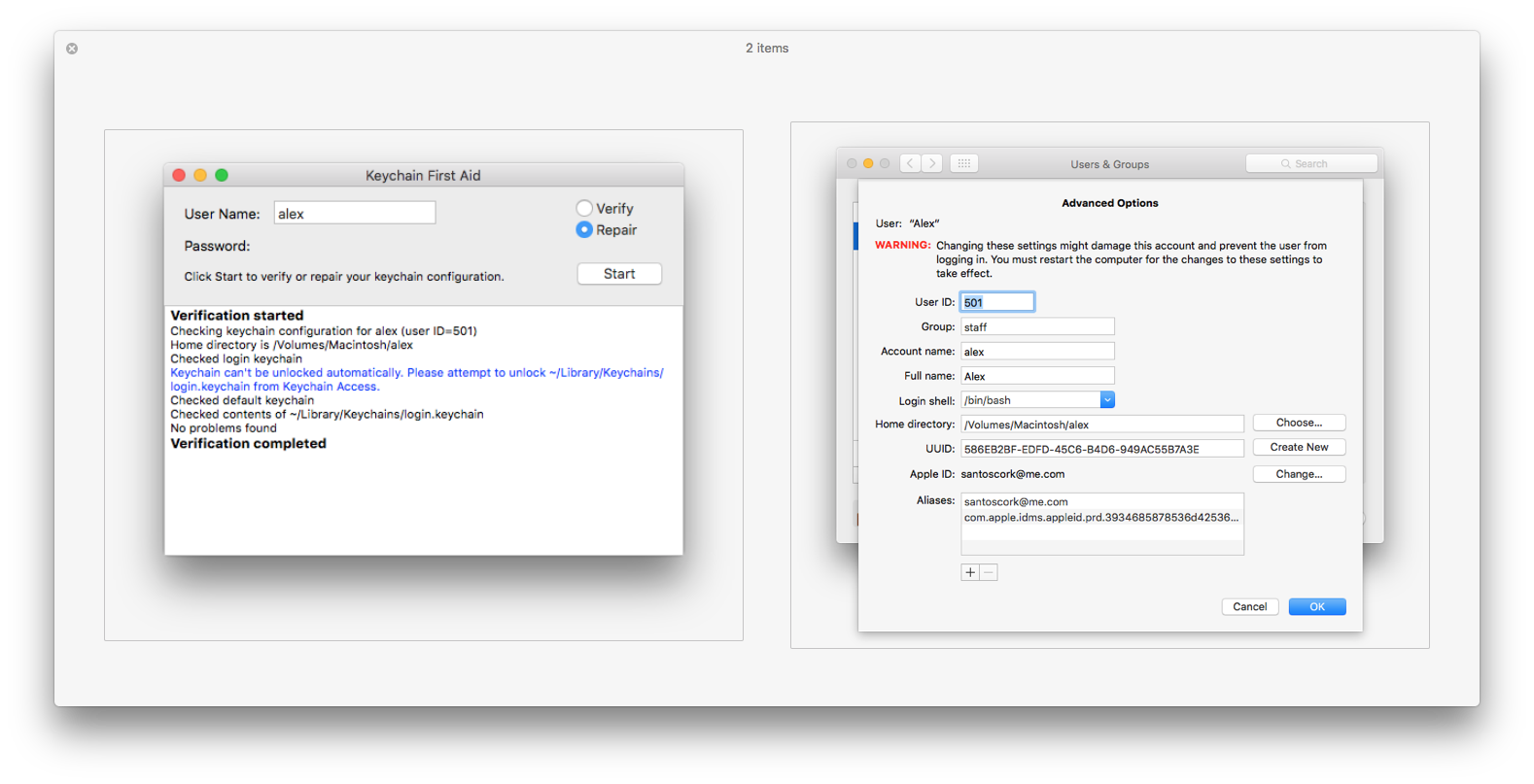Click Create New next to UUID
The width and height of the screenshot is (1534, 784).
coord(1299,447)
